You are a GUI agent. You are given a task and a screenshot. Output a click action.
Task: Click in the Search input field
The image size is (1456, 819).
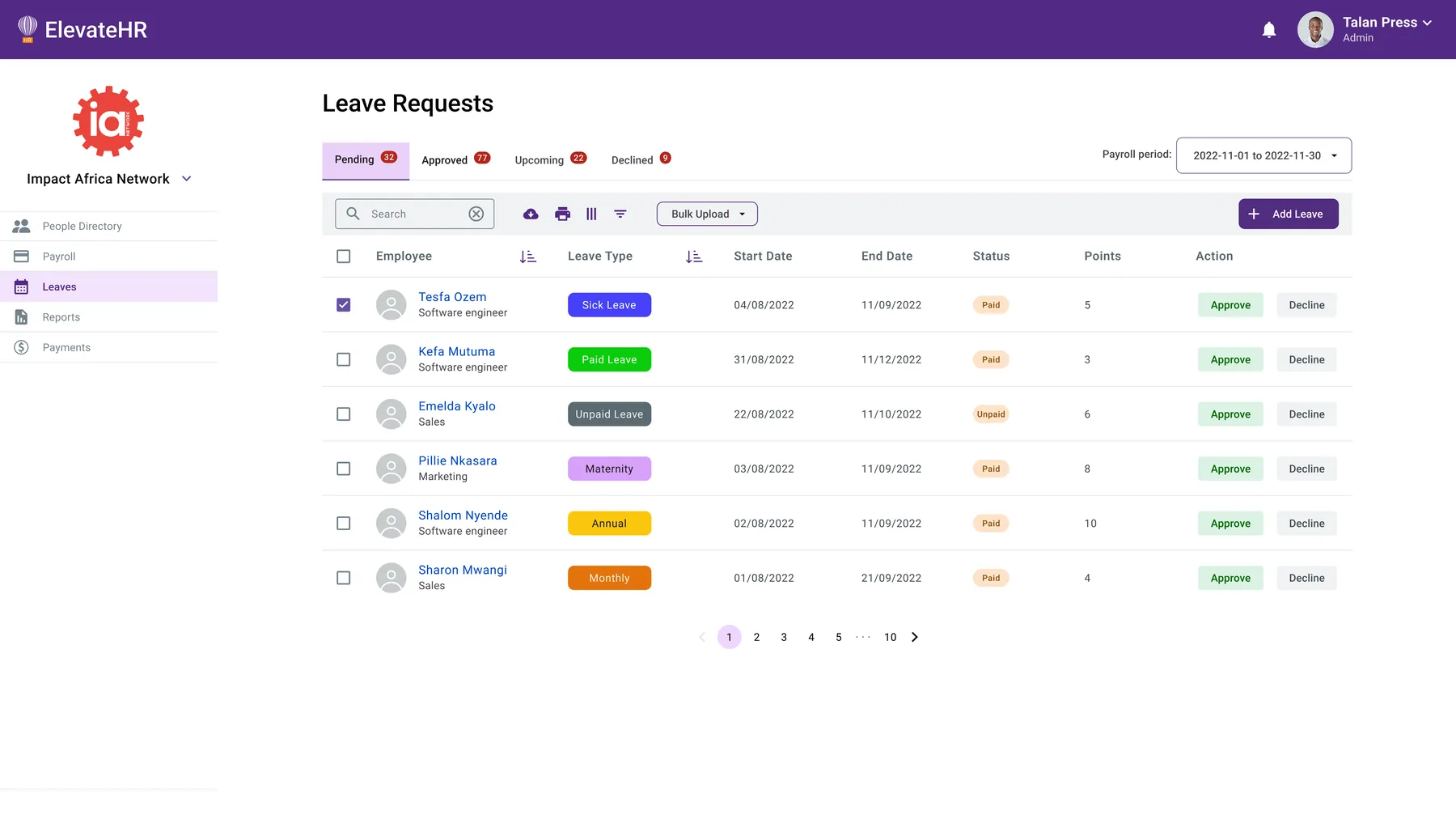point(415,214)
